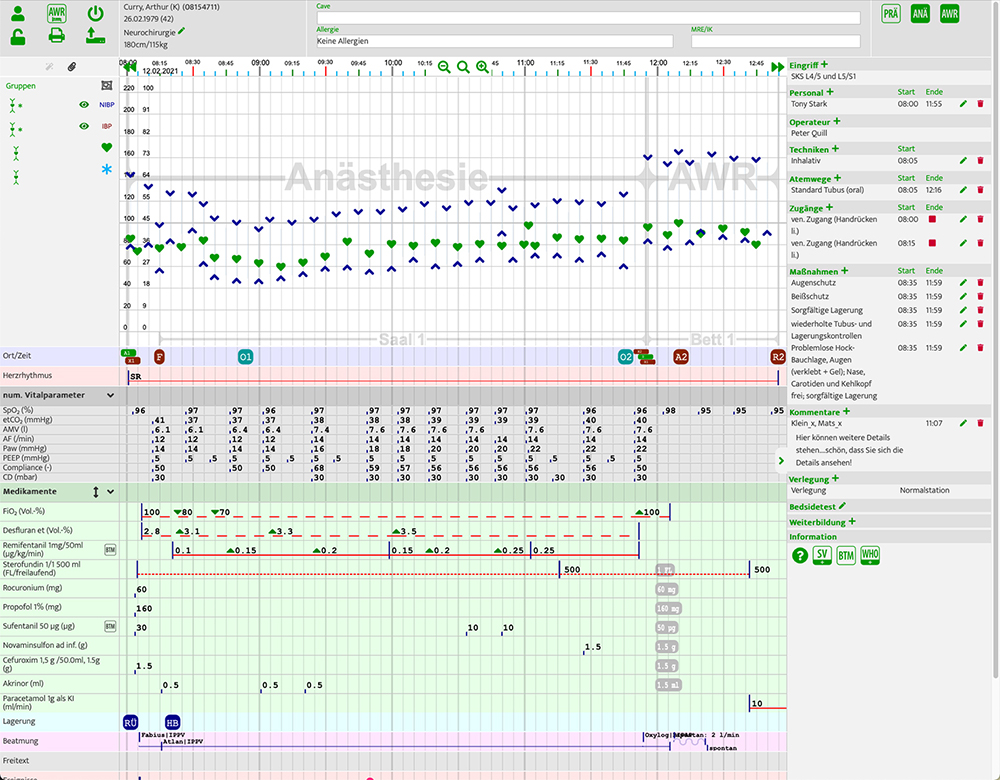Switch to the PRÄ tab

[x=891, y=14]
